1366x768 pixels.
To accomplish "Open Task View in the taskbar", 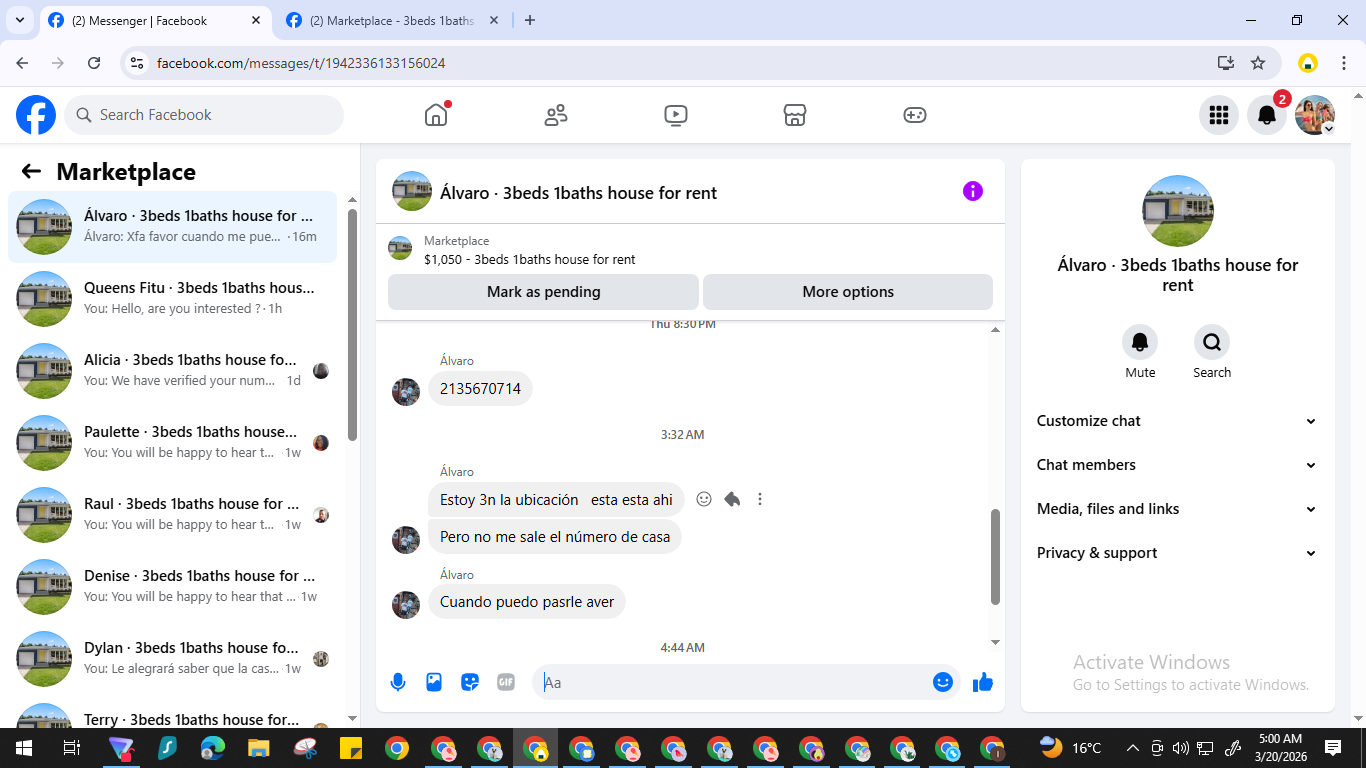I will (x=71, y=748).
